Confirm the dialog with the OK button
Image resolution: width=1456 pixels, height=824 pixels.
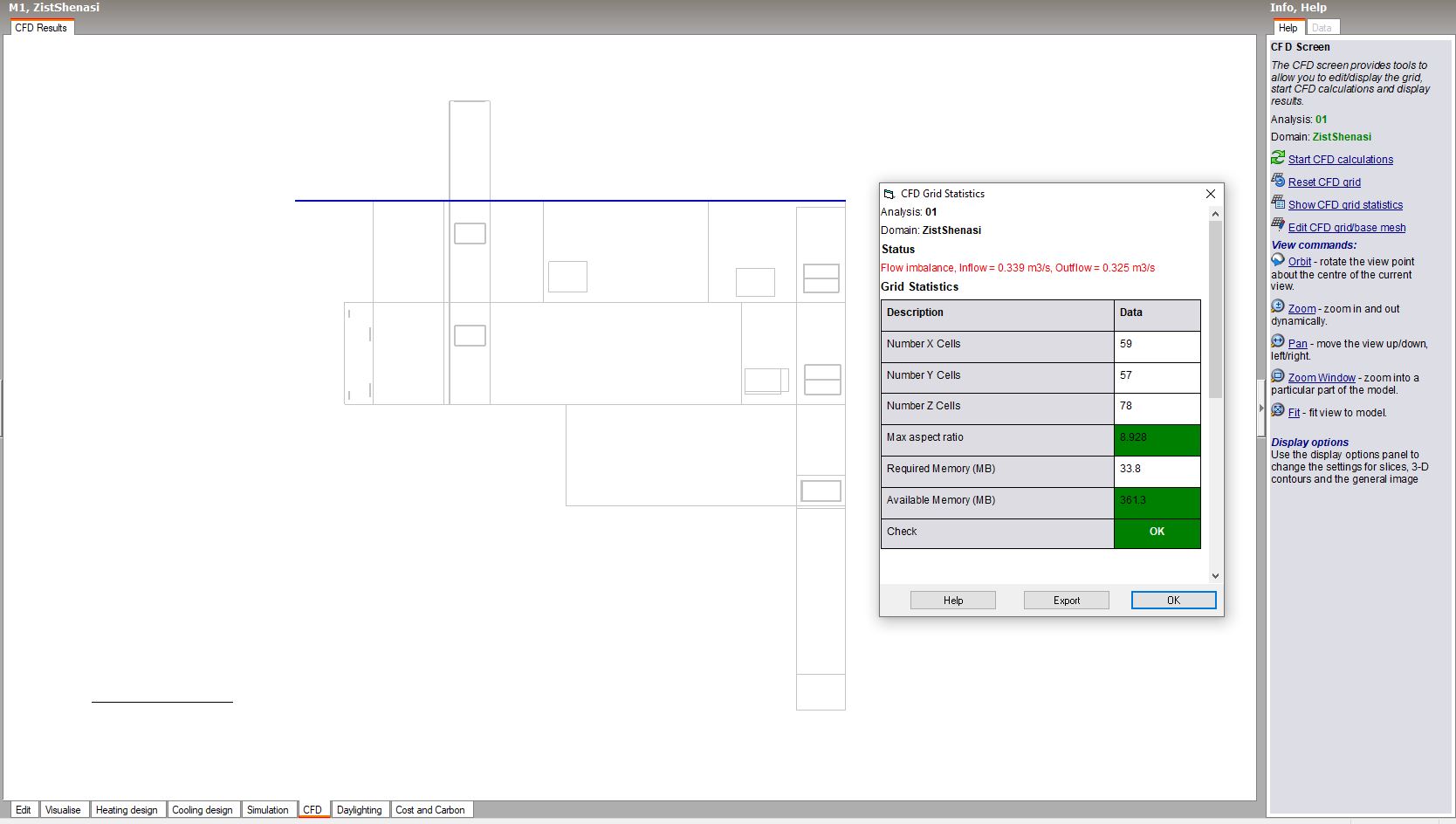point(1173,601)
